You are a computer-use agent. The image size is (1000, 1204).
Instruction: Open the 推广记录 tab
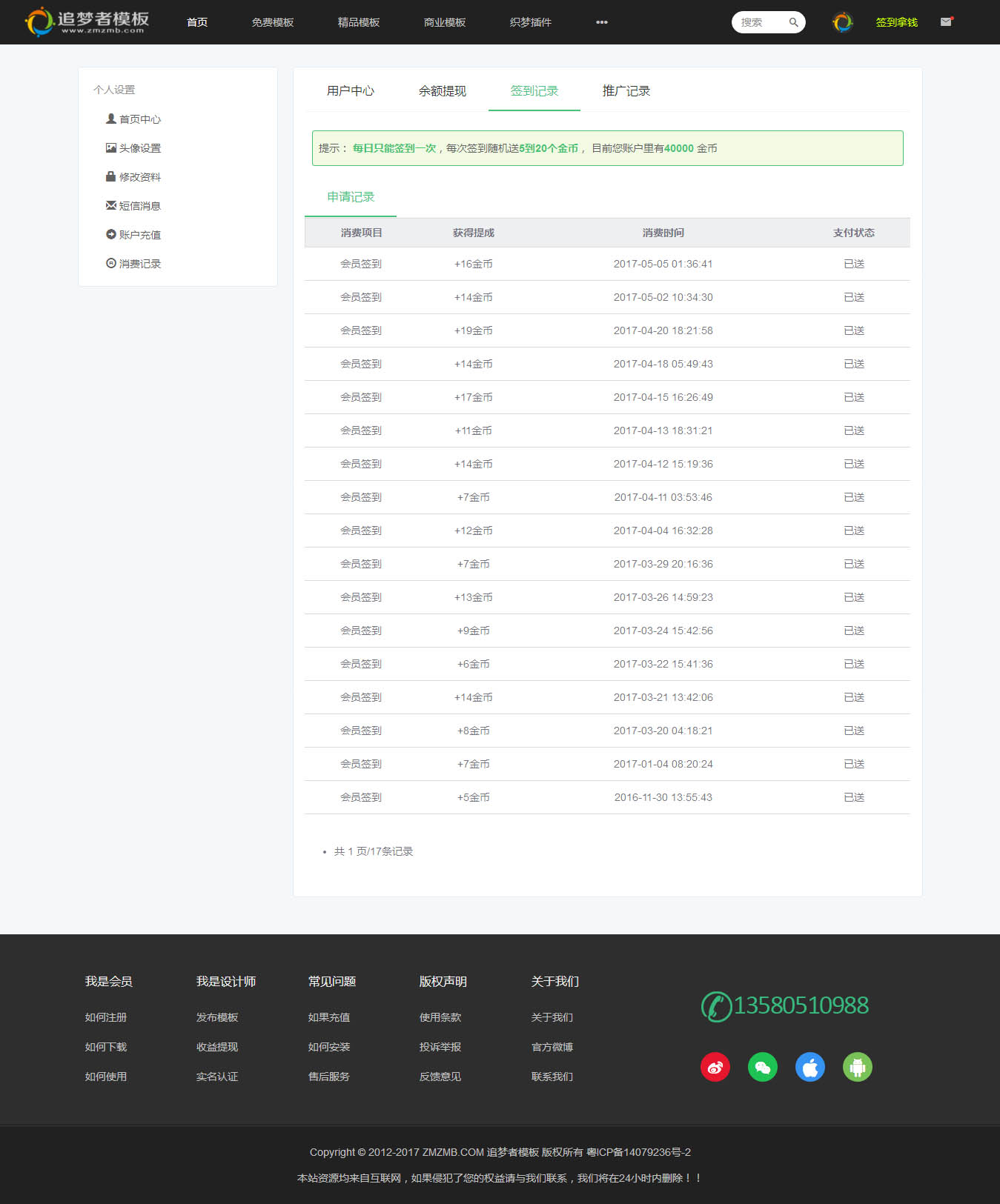[626, 91]
